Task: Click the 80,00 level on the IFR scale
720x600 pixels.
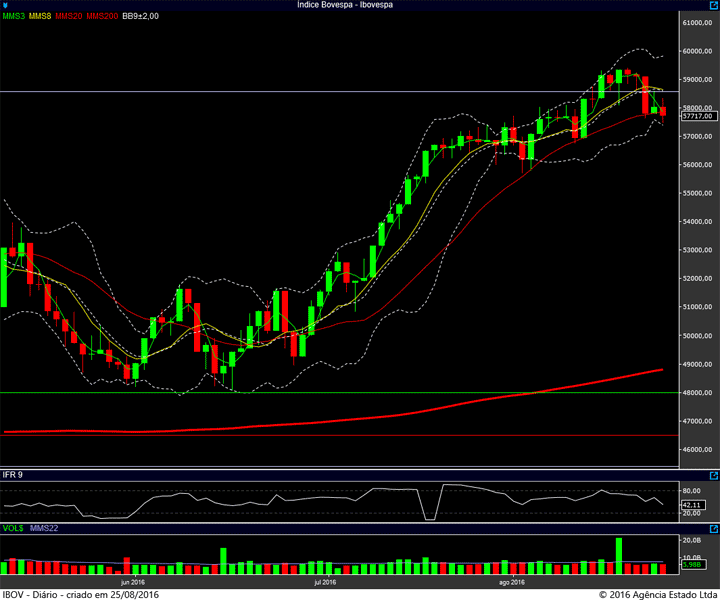Action: pos(692,491)
